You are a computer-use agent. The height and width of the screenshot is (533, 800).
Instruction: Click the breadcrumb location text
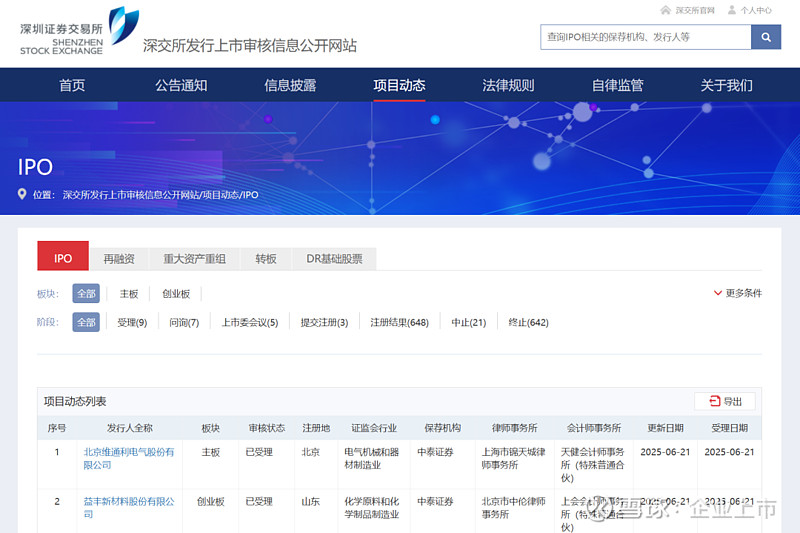160,195
